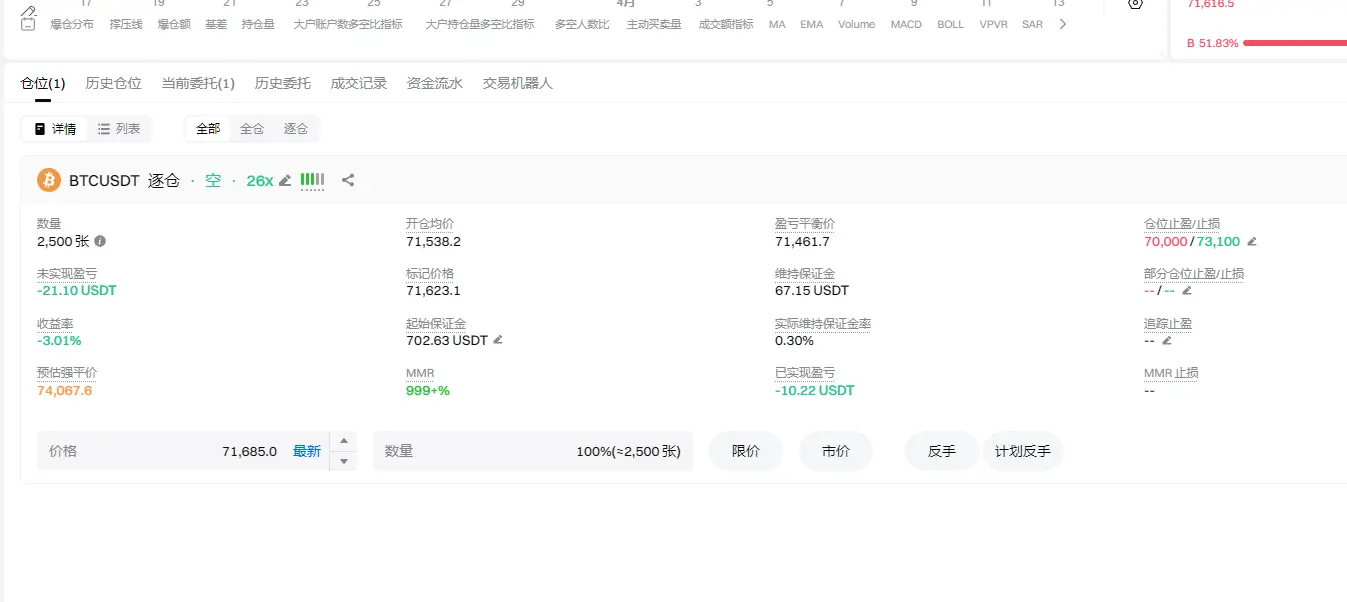Open the 当前委托(1) tab
The height and width of the screenshot is (602, 1347).
[x=198, y=83]
